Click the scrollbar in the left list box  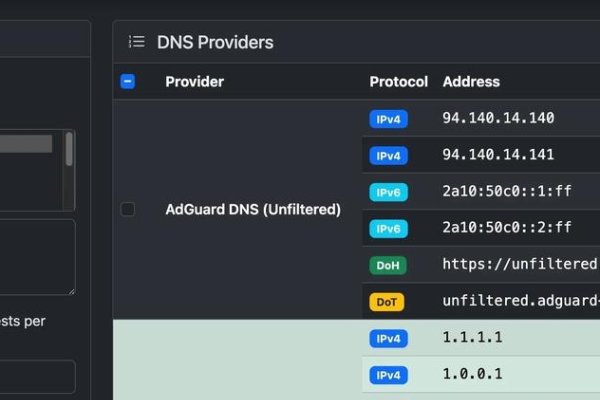point(69,150)
